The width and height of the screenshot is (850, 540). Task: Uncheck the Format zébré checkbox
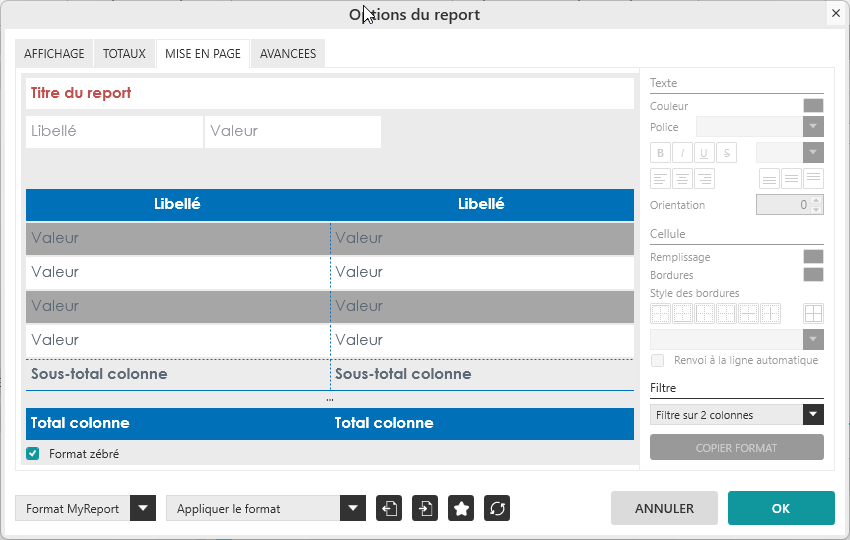(x=33, y=454)
